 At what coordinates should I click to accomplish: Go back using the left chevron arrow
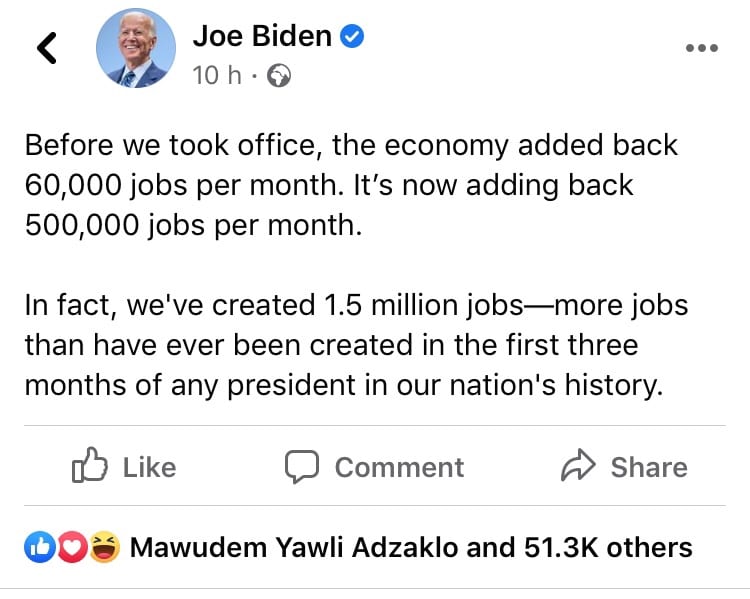pyautogui.click(x=47, y=48)
